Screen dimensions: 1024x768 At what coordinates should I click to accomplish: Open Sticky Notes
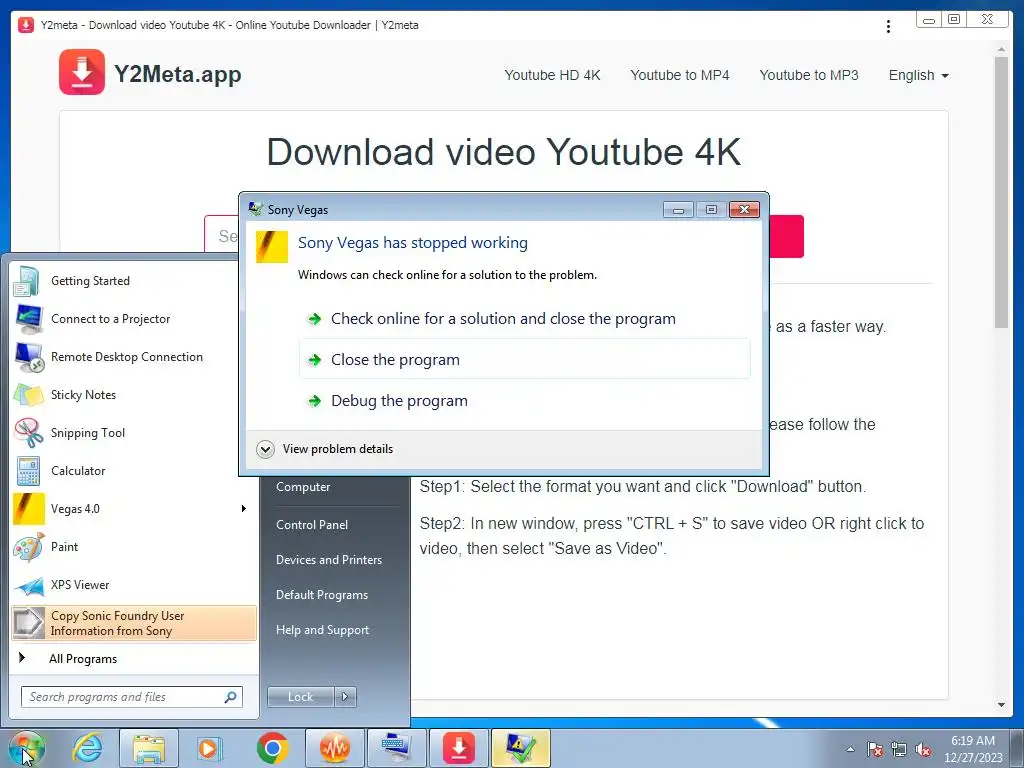(x=133, y=394)
